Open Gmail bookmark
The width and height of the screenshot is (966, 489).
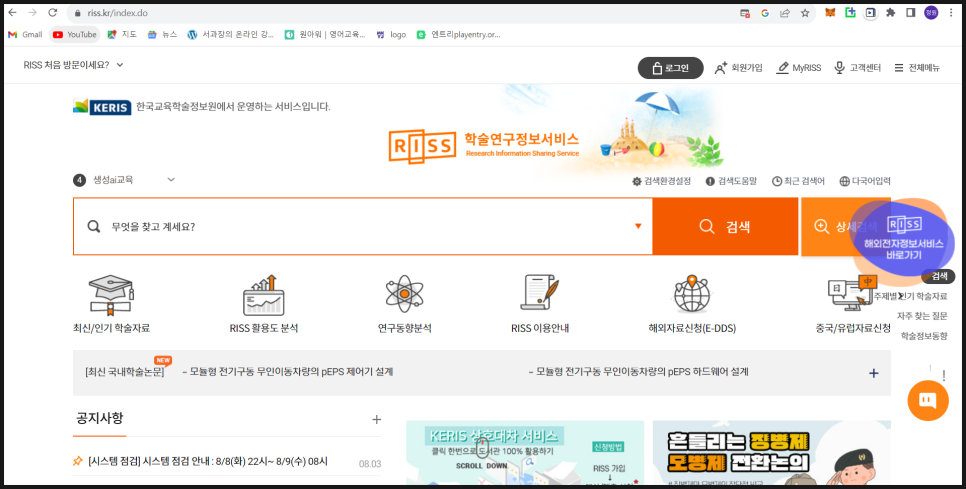(25, 34)
